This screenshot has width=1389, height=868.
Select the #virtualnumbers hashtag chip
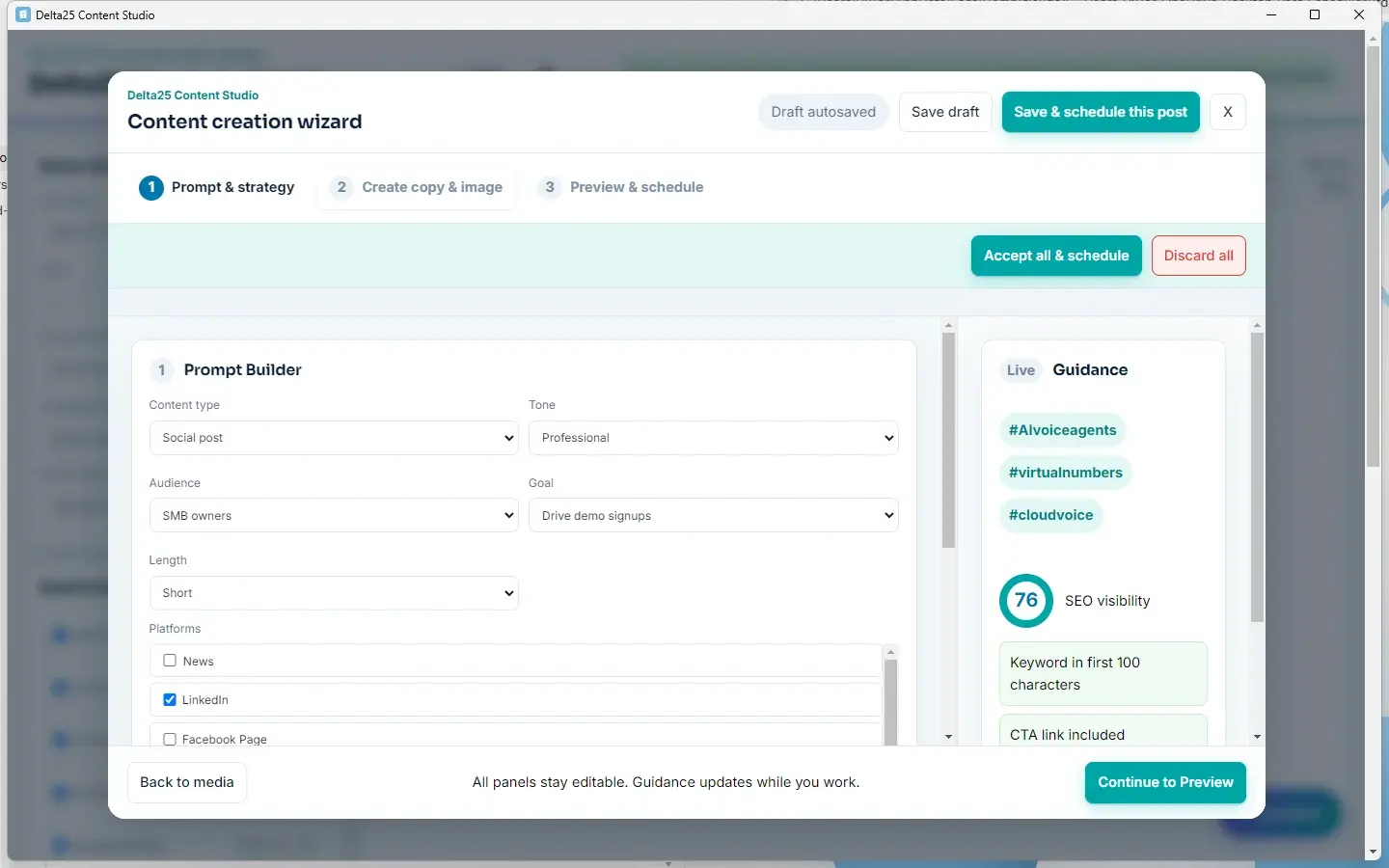click(x=1065, y=473)
